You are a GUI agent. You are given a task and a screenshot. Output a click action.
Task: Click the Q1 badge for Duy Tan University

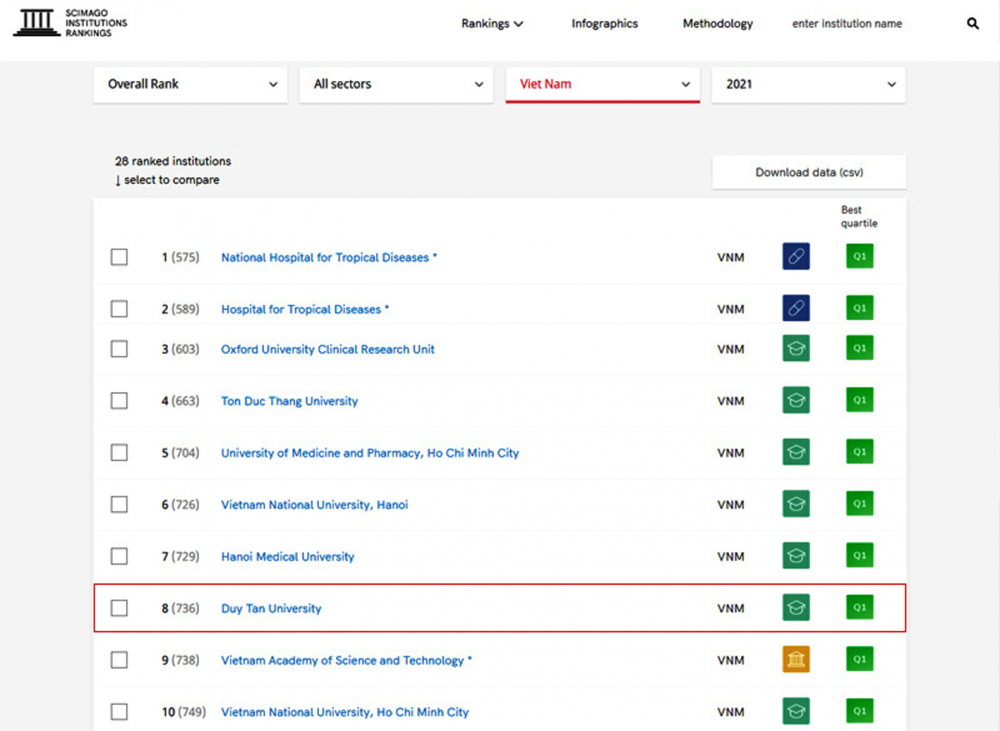(860, 607)
